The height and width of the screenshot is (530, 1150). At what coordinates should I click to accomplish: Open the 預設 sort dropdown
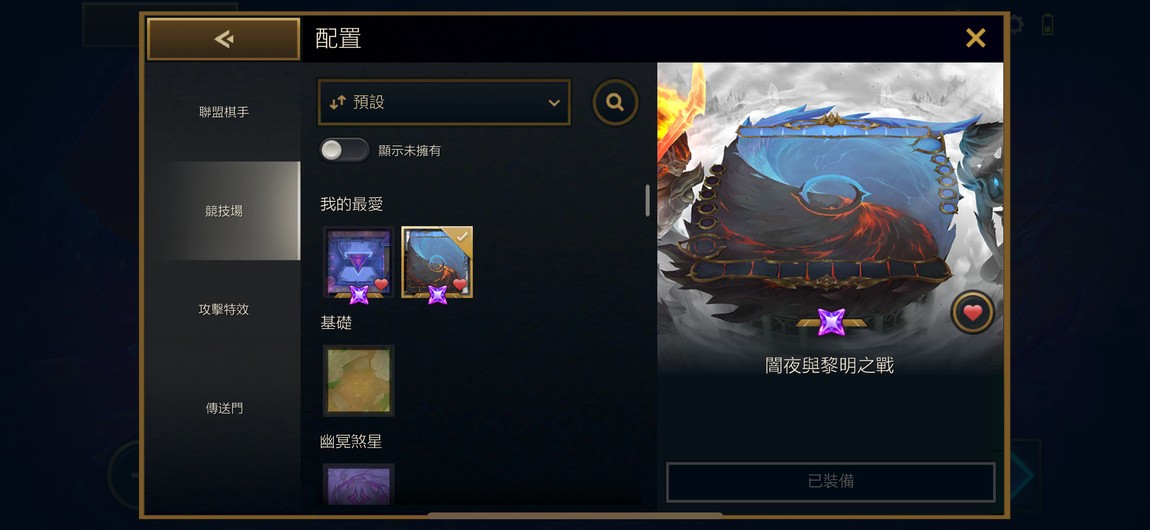[x=444, y=103]
